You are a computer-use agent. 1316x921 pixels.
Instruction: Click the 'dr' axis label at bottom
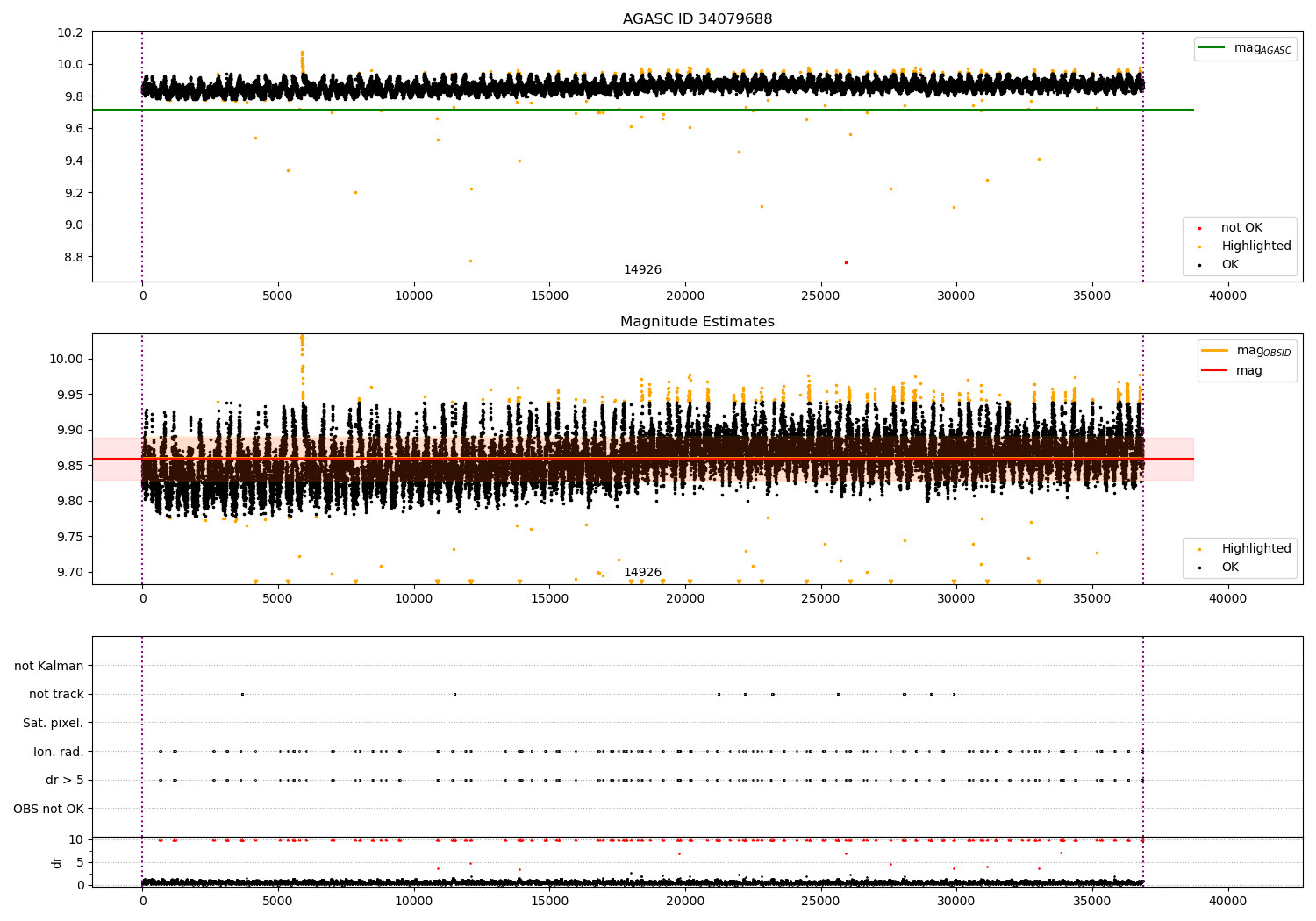click(x=57, y=862)
